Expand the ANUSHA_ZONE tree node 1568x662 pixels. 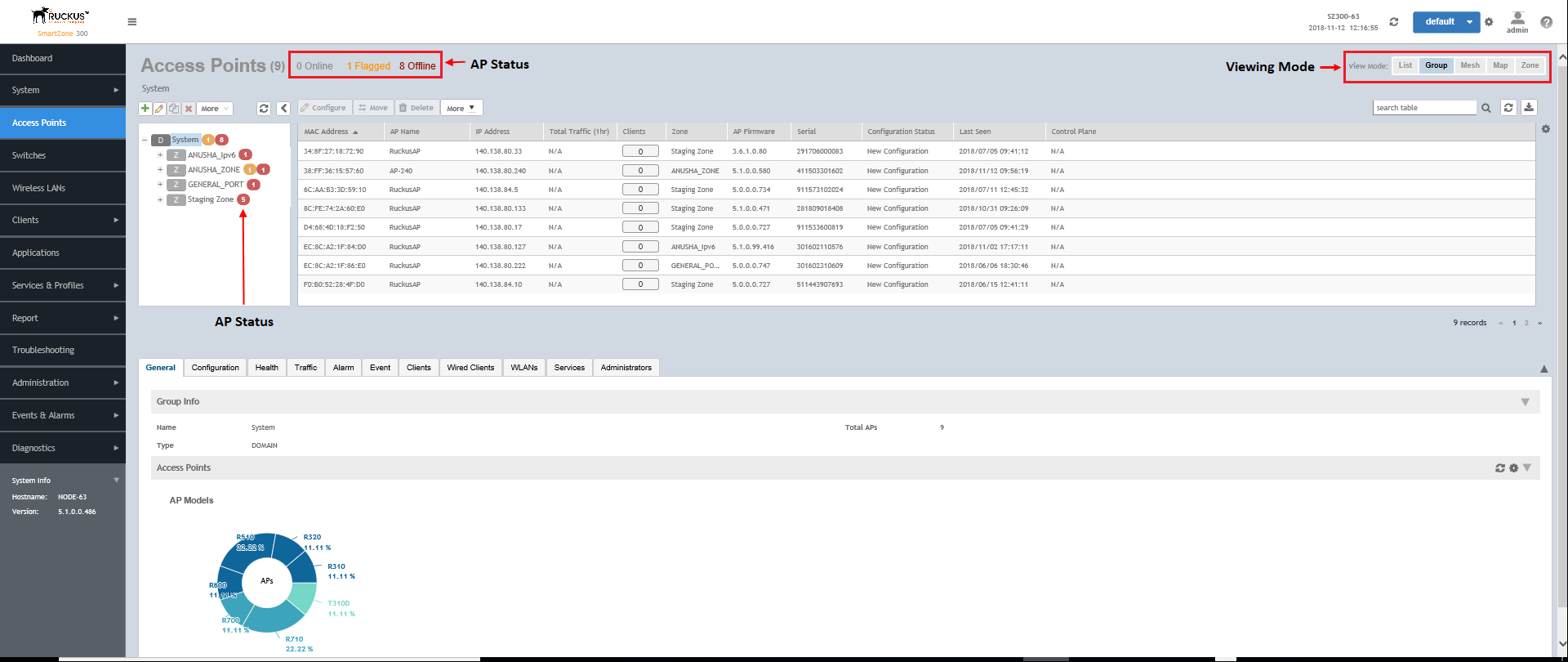pyautogui.click(x=160, y=170)
